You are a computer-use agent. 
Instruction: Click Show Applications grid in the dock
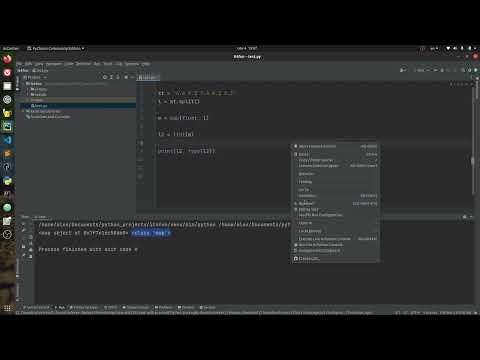click(x=7, y=308)
